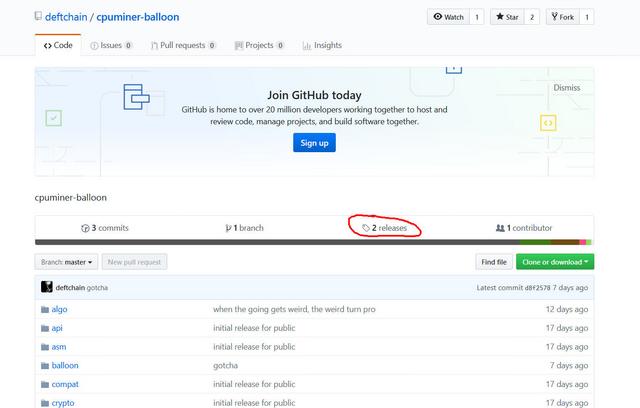Dismiss the Join GitHub banner
Image resolution: width=640 pixels, height=408 pixels.
tap(567, 88)
